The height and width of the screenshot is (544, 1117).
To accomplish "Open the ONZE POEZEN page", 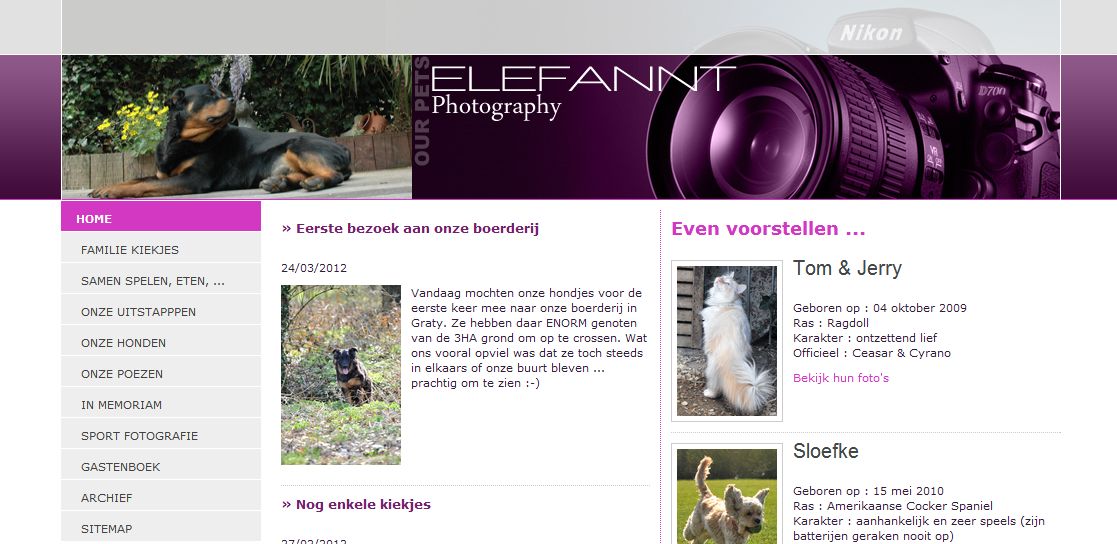I will click(x=161, y=374).
